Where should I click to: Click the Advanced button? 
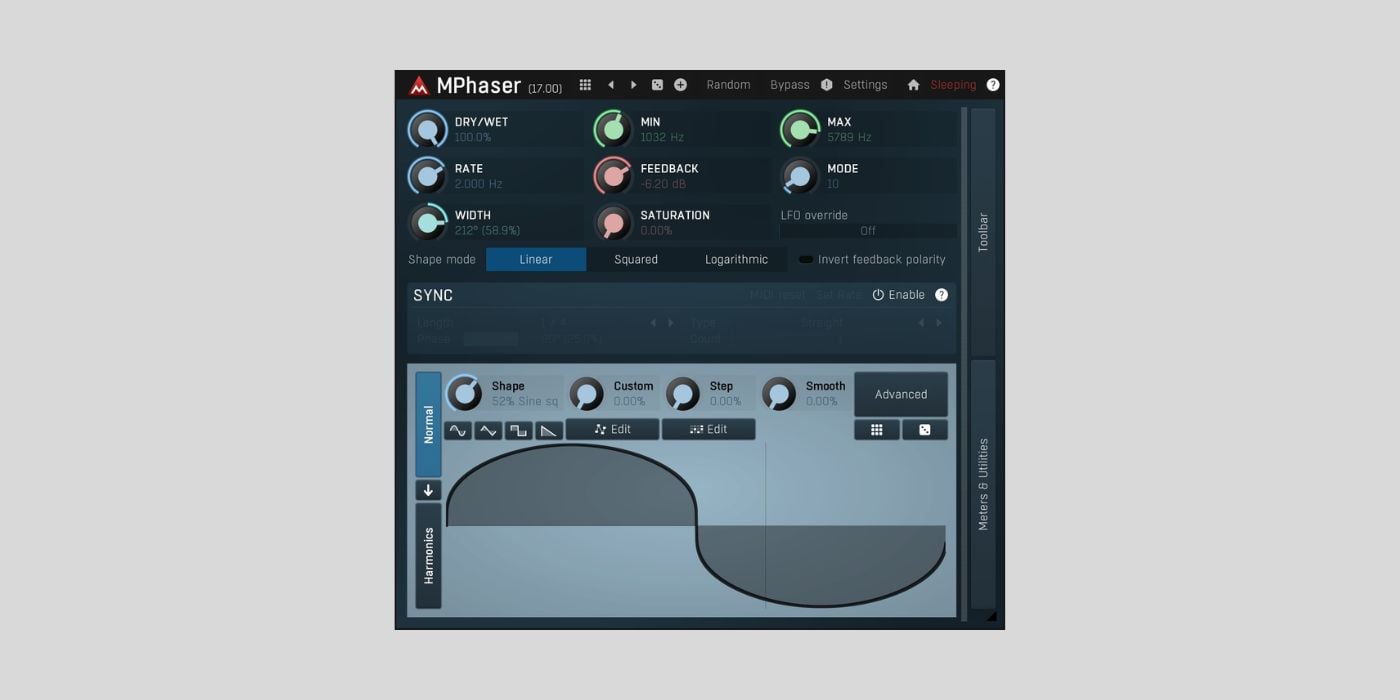coord(900,394)
